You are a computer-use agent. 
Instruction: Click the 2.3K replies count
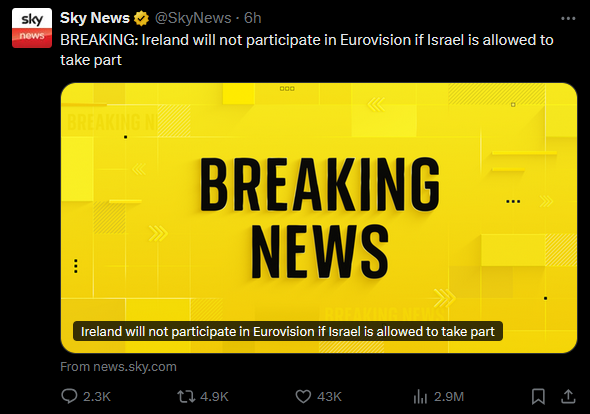click(x=97, y=397)
